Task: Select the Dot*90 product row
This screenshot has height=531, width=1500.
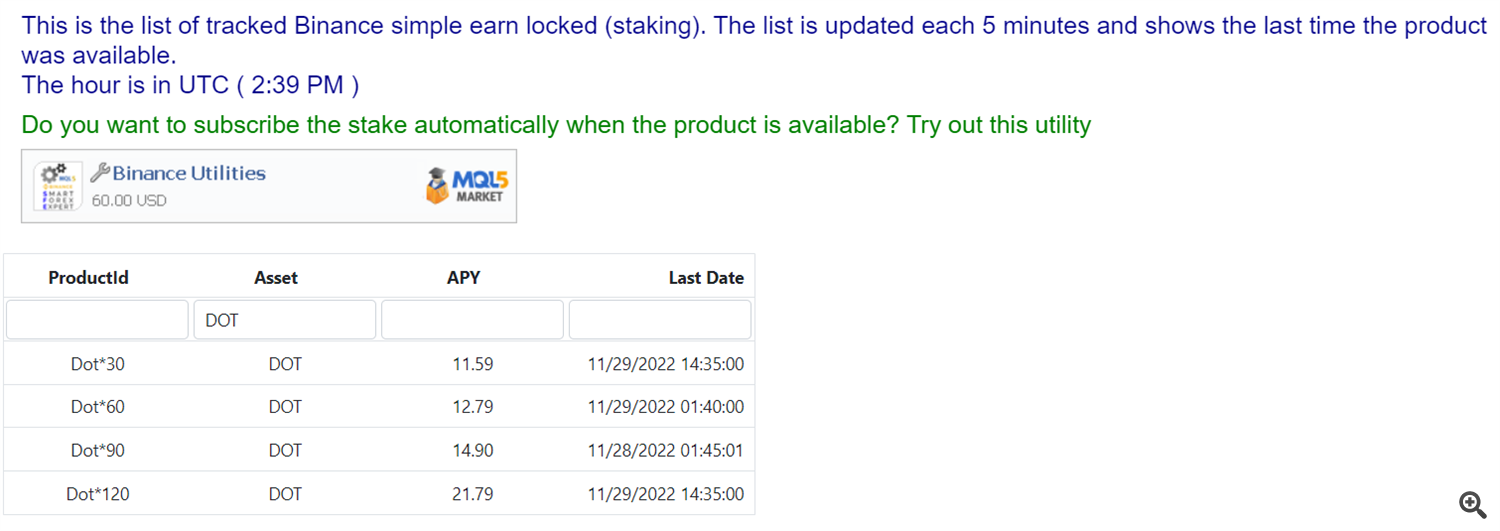Action: [379, 450]
